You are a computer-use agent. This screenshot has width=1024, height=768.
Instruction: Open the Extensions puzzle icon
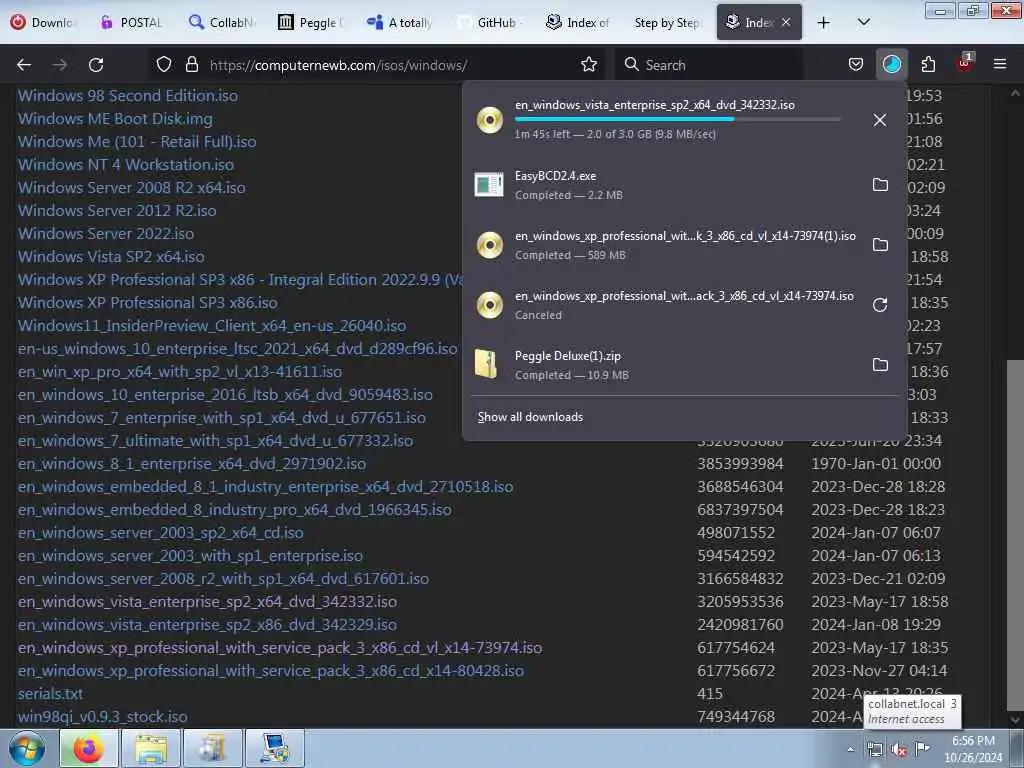(928, 65)
